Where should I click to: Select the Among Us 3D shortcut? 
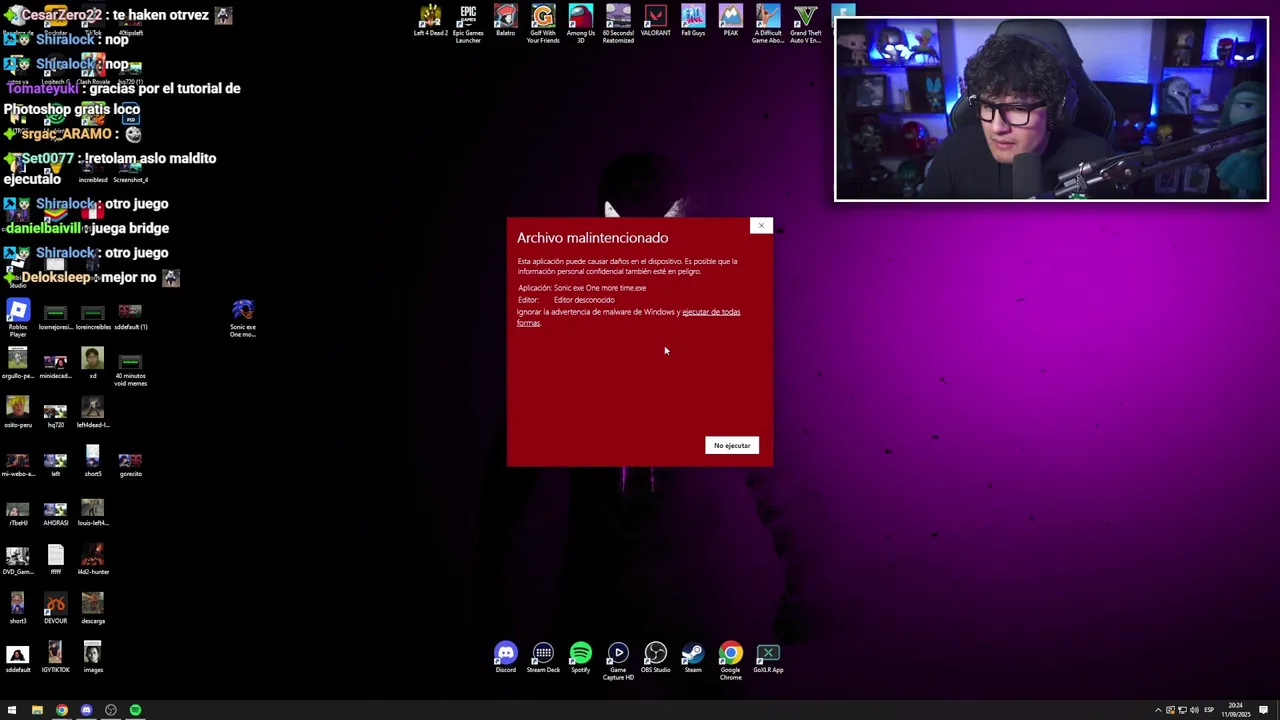click(581, 24)
